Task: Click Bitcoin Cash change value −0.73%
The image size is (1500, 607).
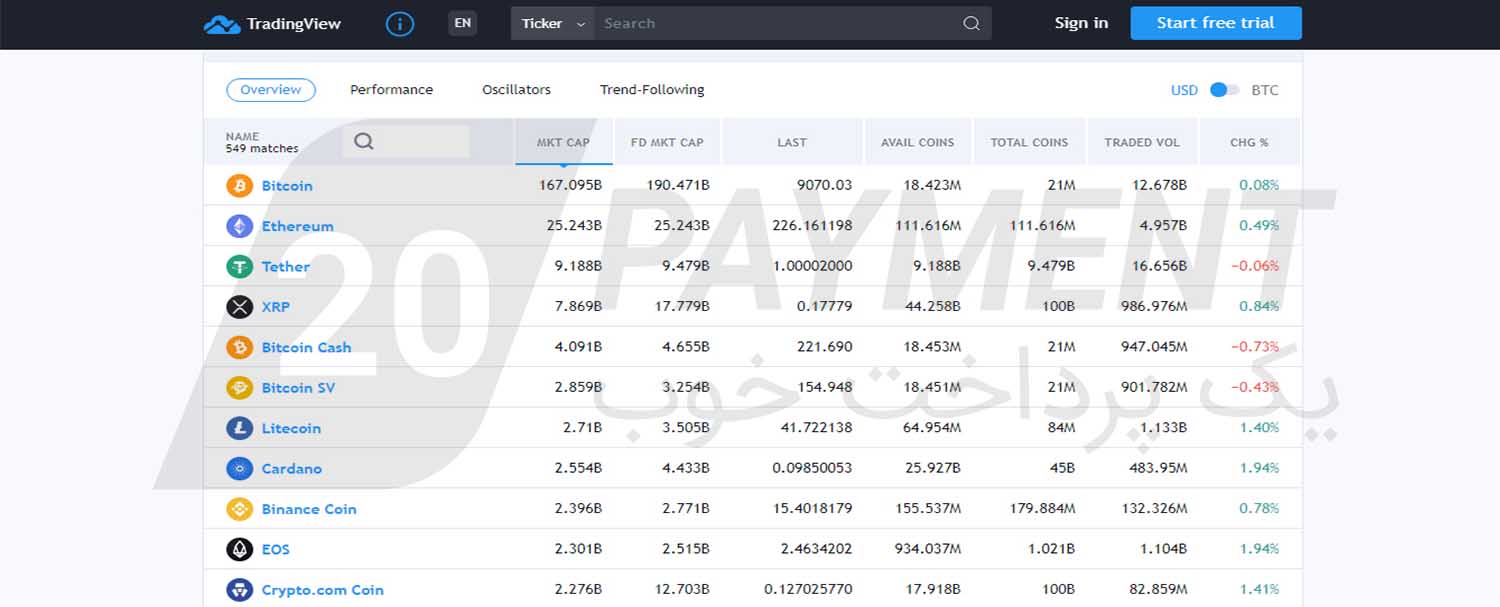Action: [x=1254, y=347]
